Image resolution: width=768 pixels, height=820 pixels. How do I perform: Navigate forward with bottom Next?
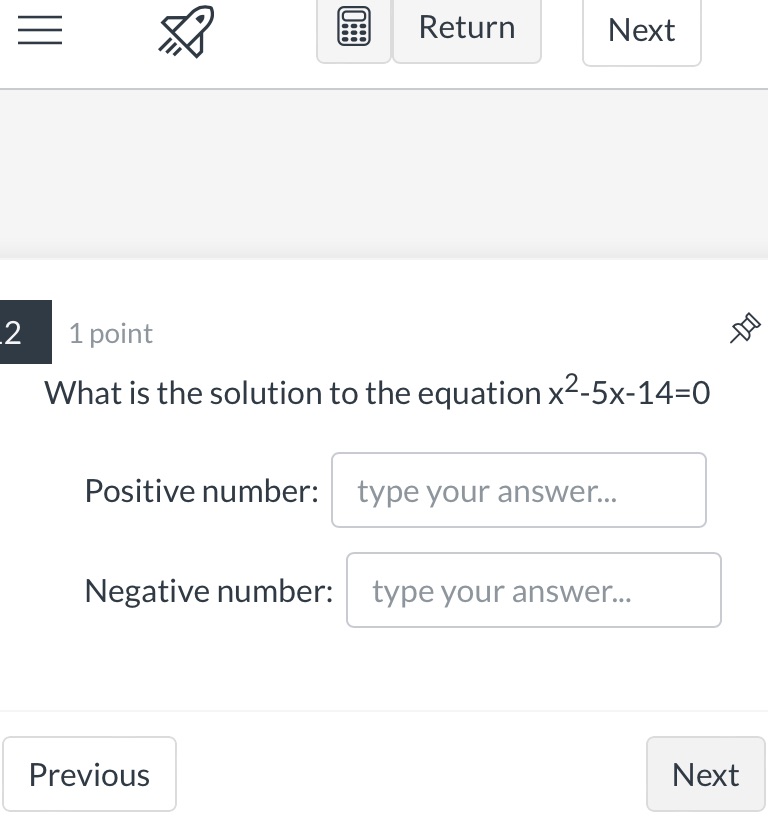[x=705, y=773]
